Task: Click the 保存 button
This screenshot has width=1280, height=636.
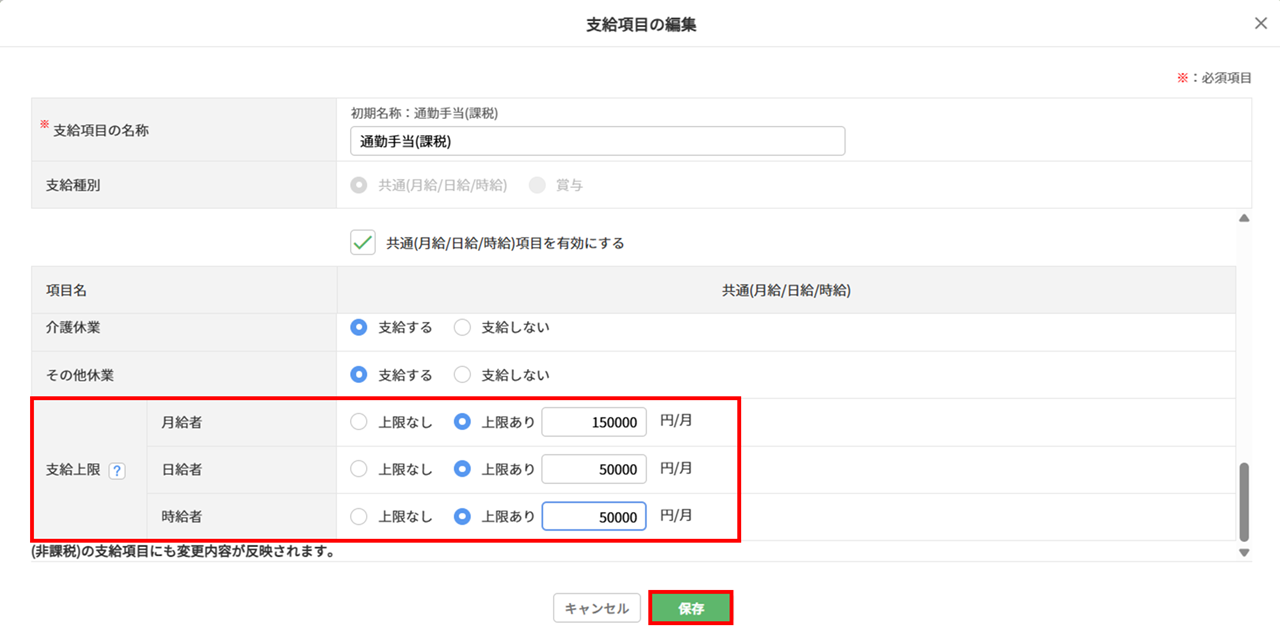Action: pos(691,608)
